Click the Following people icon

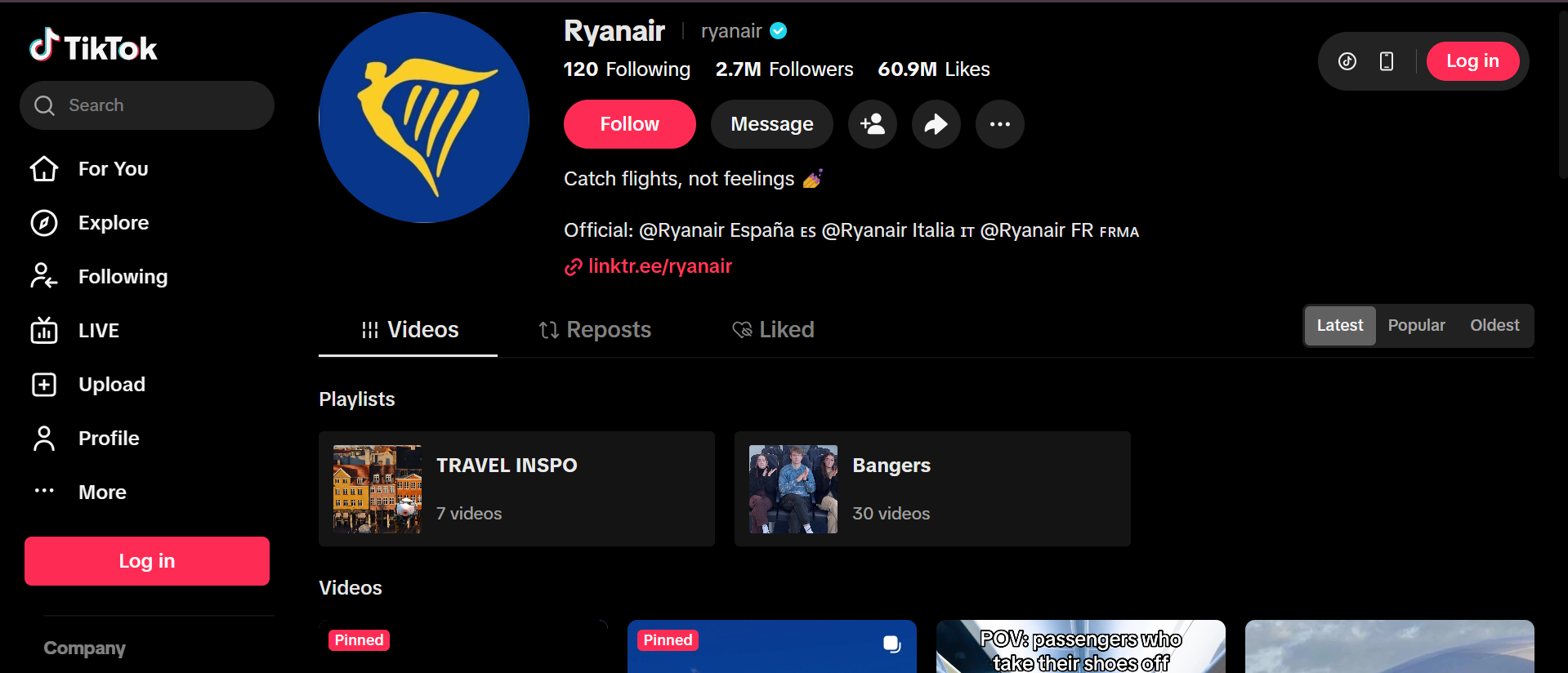pos(44,277)
